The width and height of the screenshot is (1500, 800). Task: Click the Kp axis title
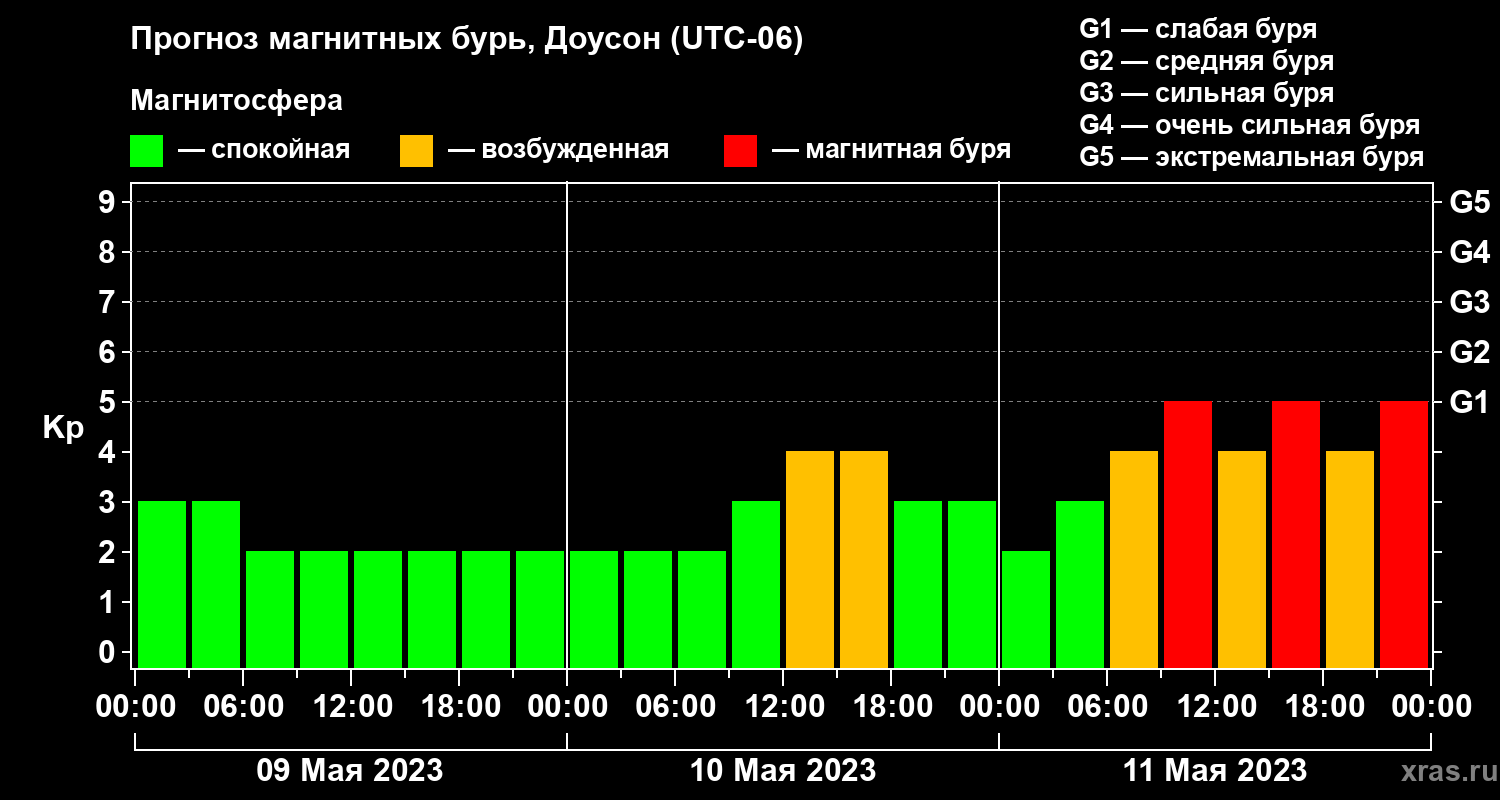click(x=63, y=429)
